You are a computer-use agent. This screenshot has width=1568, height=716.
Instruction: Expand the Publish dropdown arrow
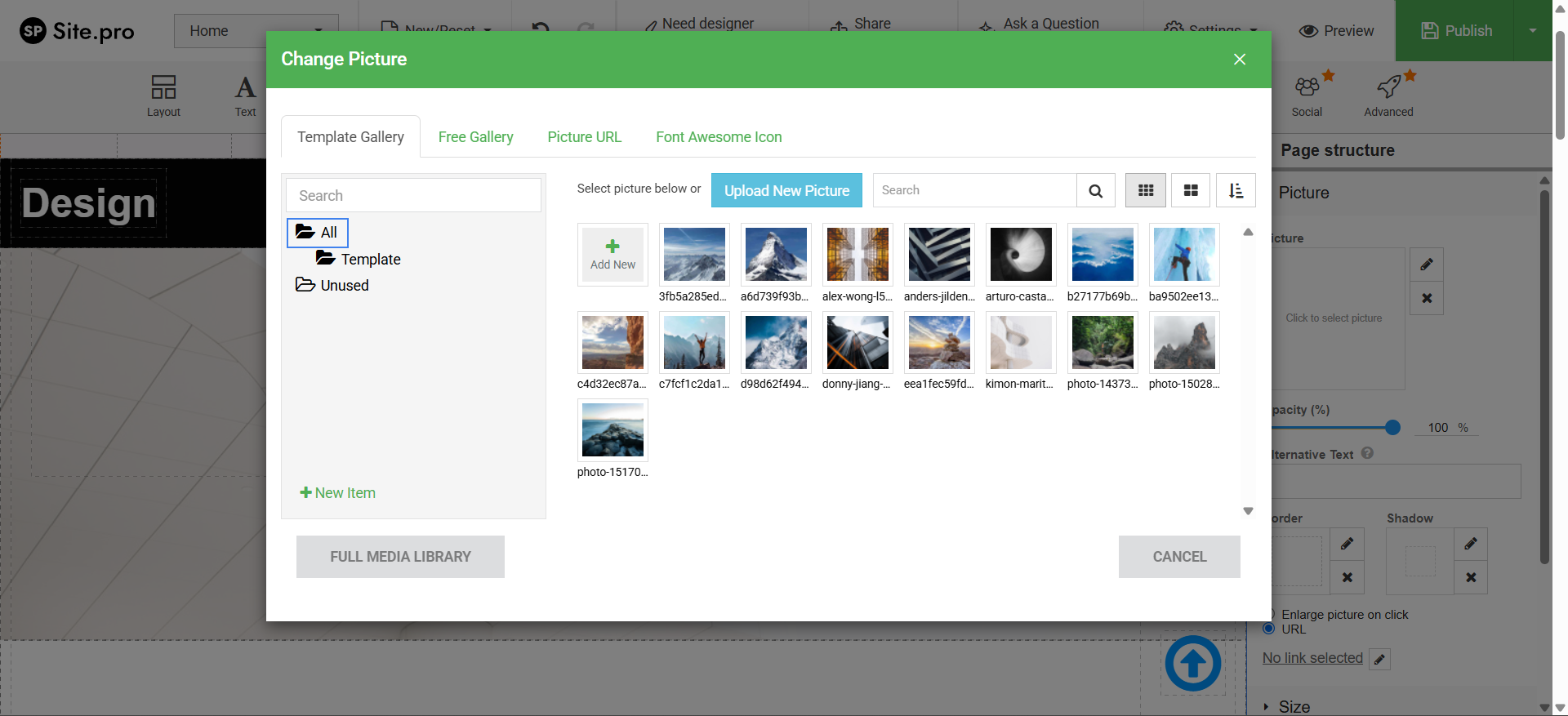(1532, 31)
